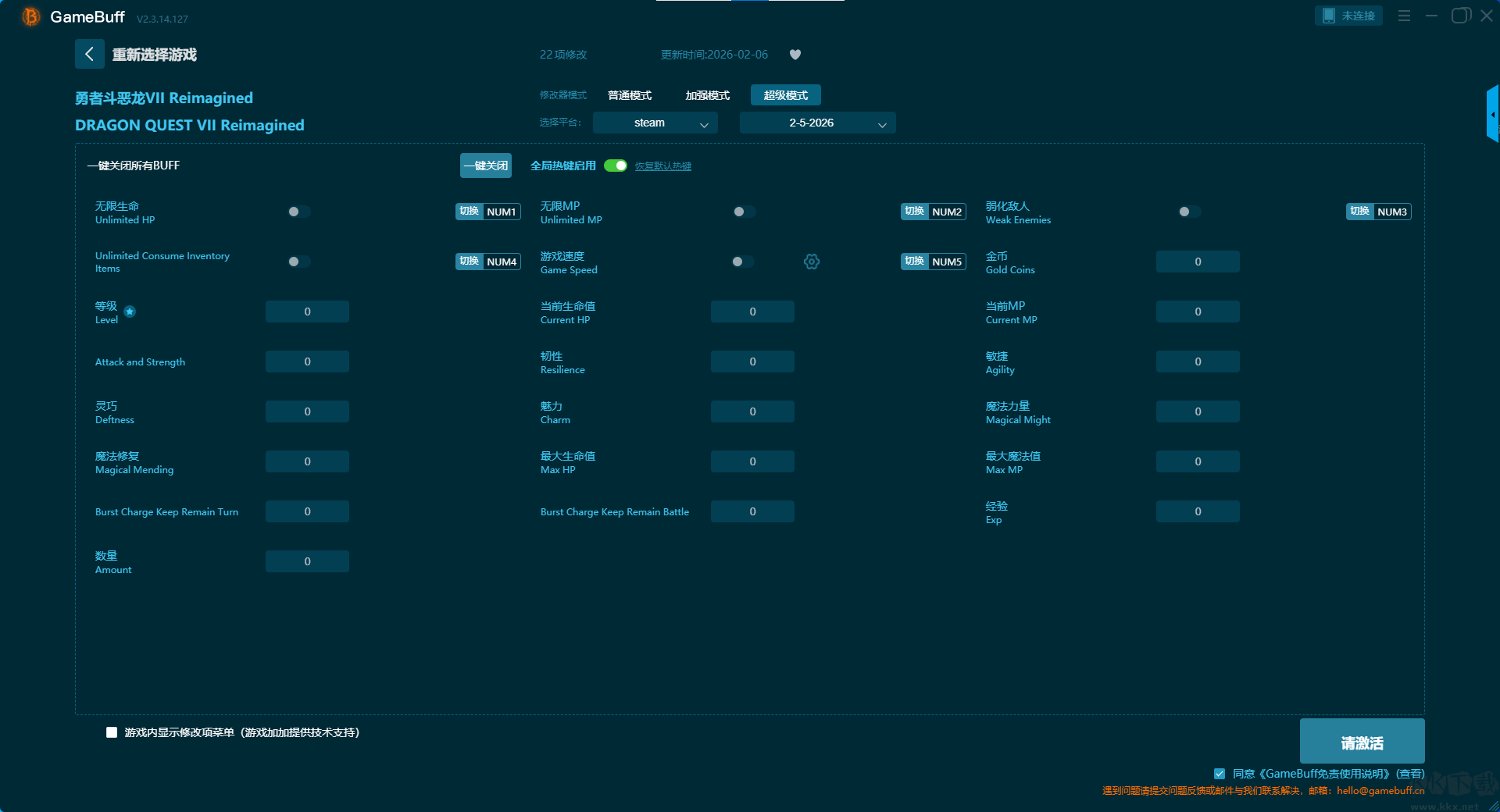The image size is (1500, 812).
Task: Expand the 2-5-2026 version dropdown
Action: (x=817, y=123)
